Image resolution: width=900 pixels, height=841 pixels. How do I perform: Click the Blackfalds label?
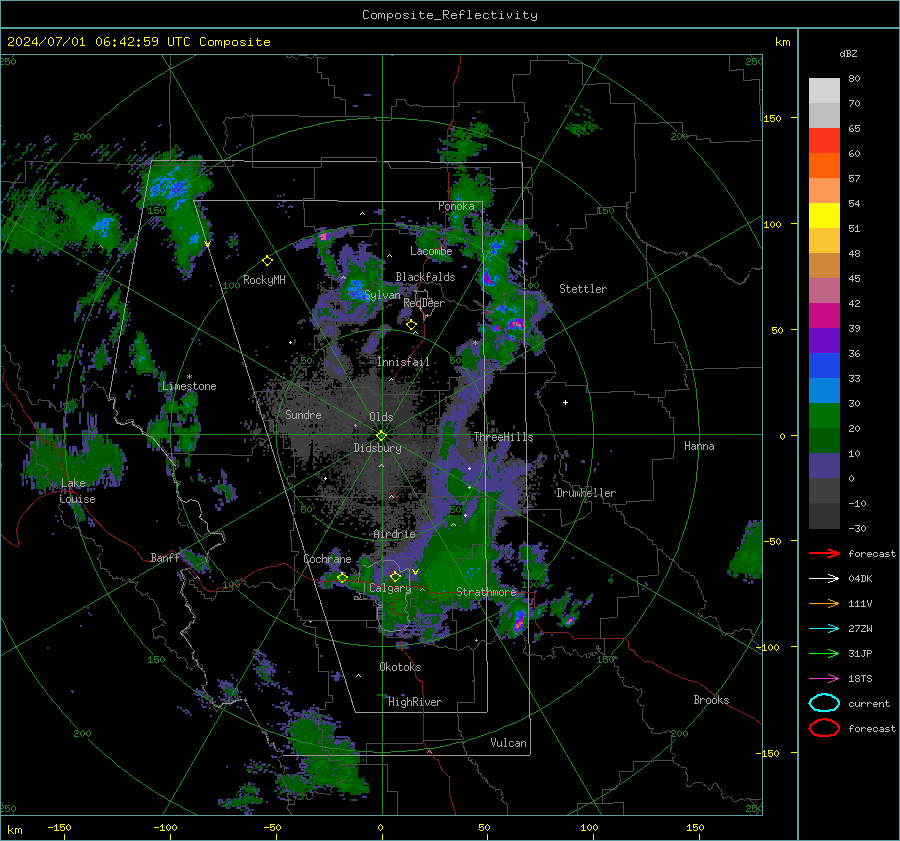[425, 277]
